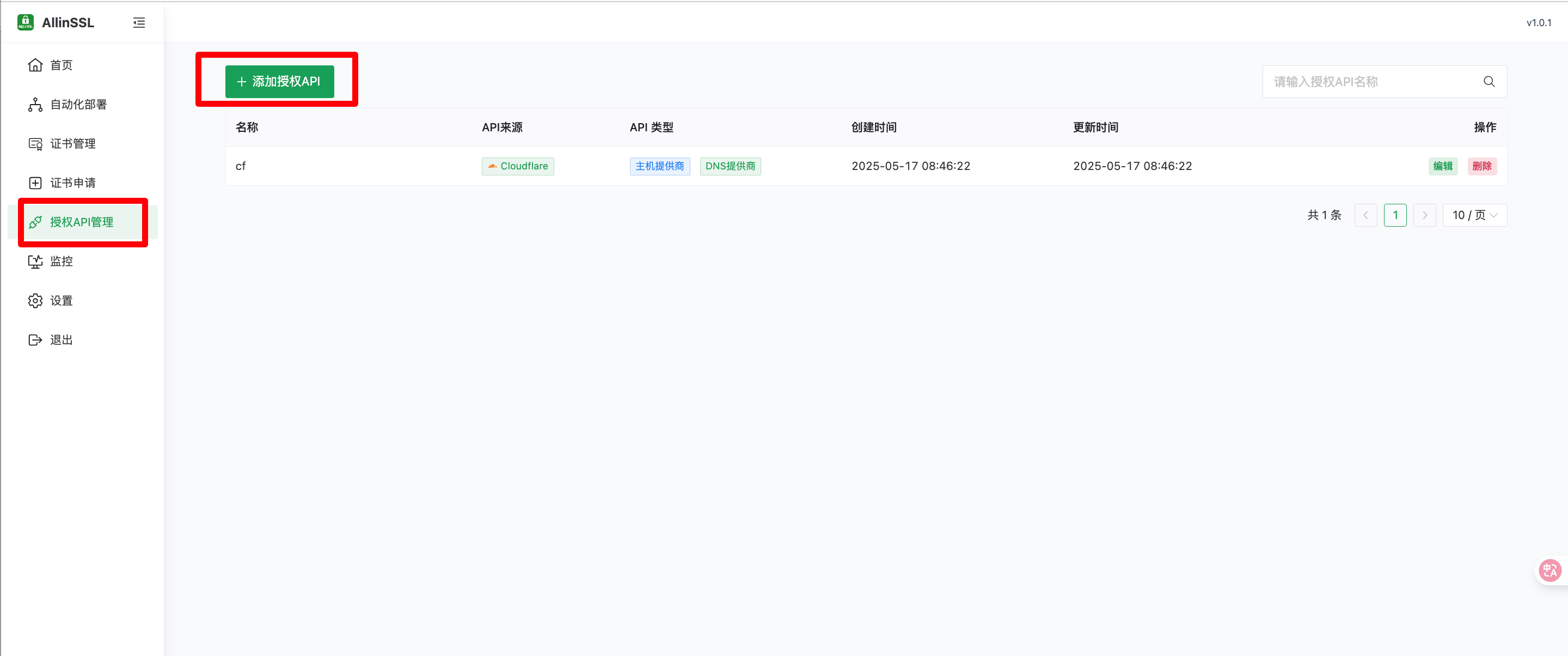Screen dimensions: 1568x656
Task: Go to previous page with left chevron
Action: tap(1365, 215)
